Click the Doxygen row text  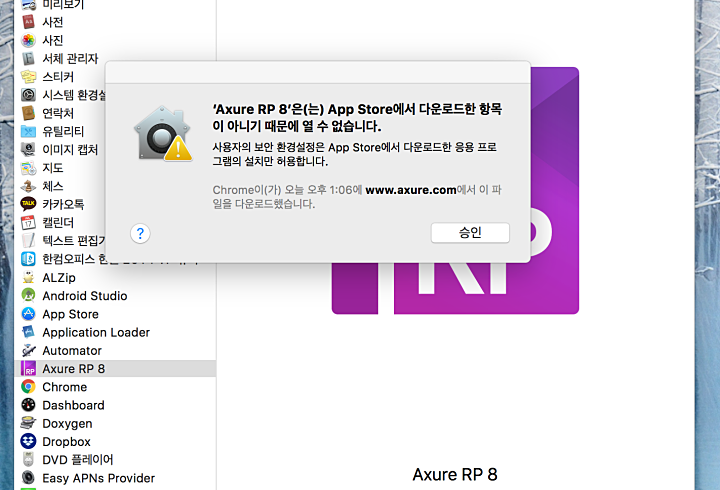click(68, 423)
